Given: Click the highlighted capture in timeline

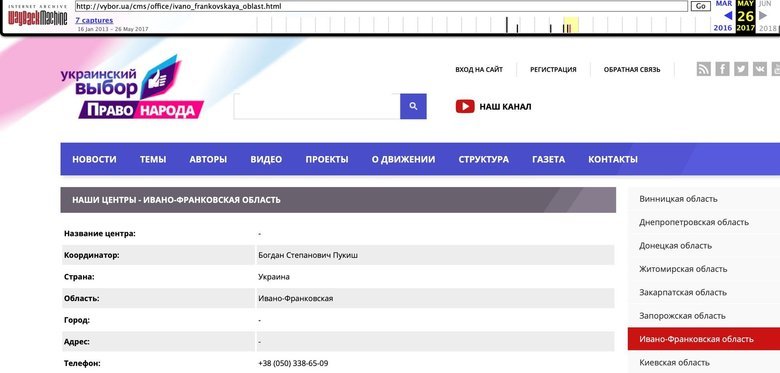Looking at the screenshot, I should click(570, 25).
